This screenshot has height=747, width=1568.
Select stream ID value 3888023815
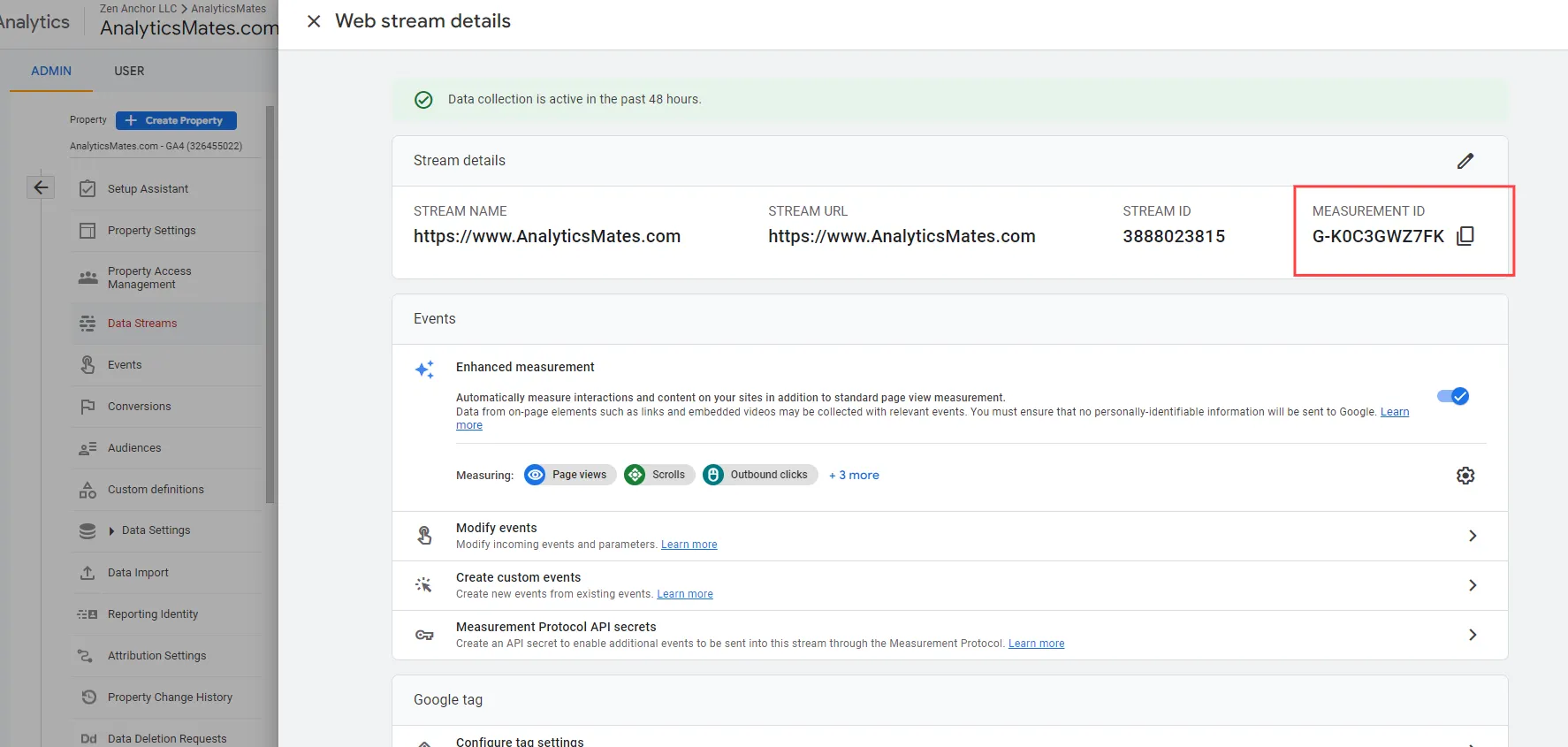point(1174,237)
